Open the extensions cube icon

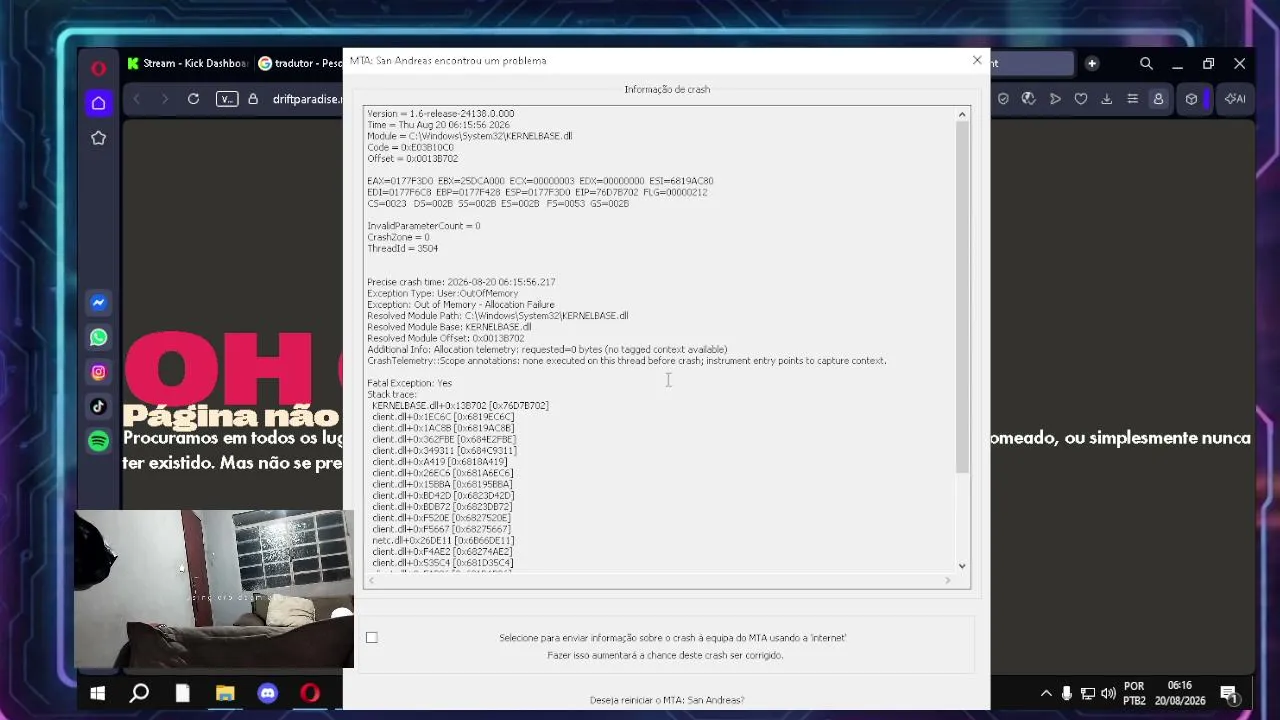click(1191, 99)
